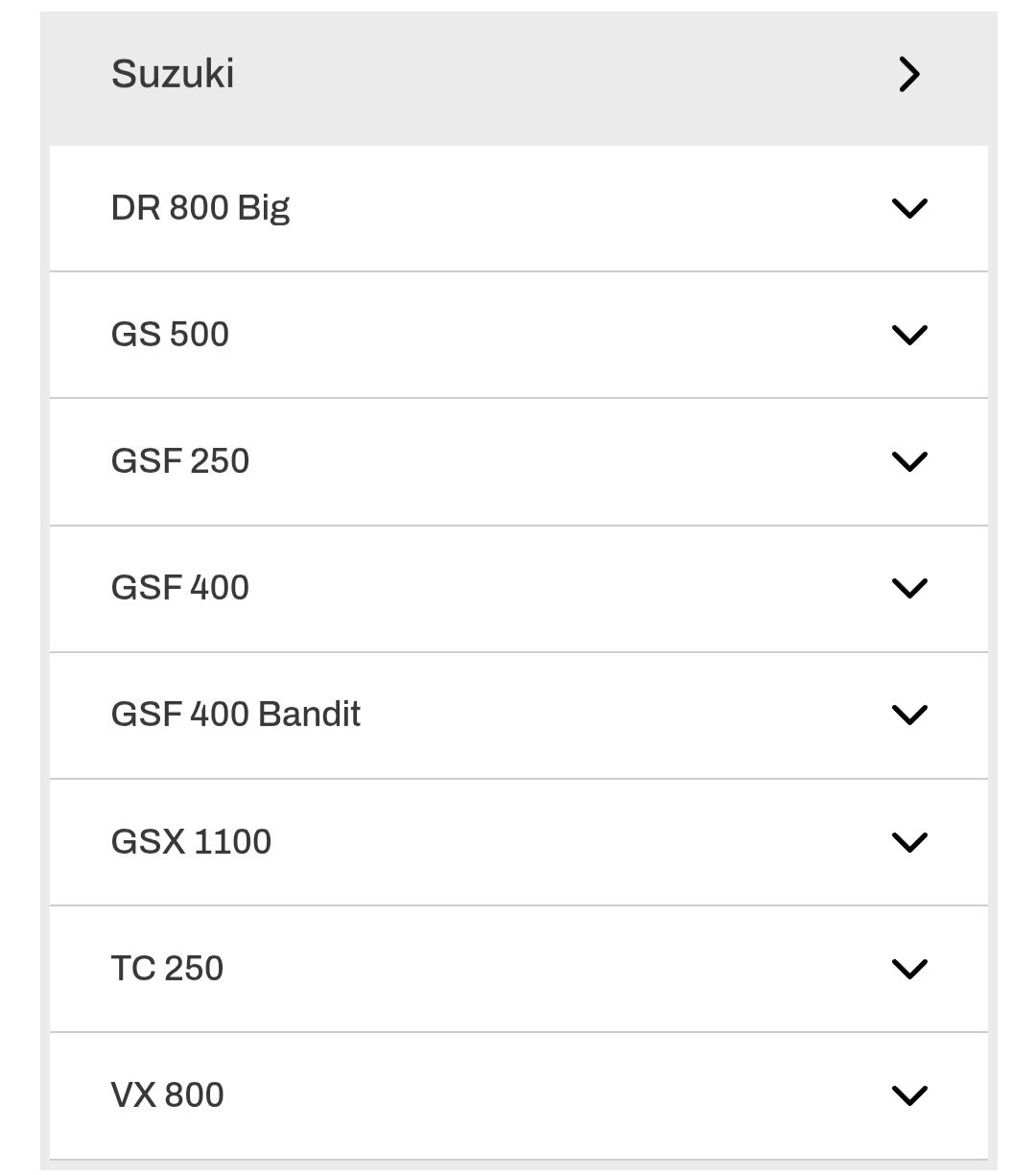Click the GSX 1100 down arrow icon
Screen dimensions: 1036x1175
tap(908, 842)
